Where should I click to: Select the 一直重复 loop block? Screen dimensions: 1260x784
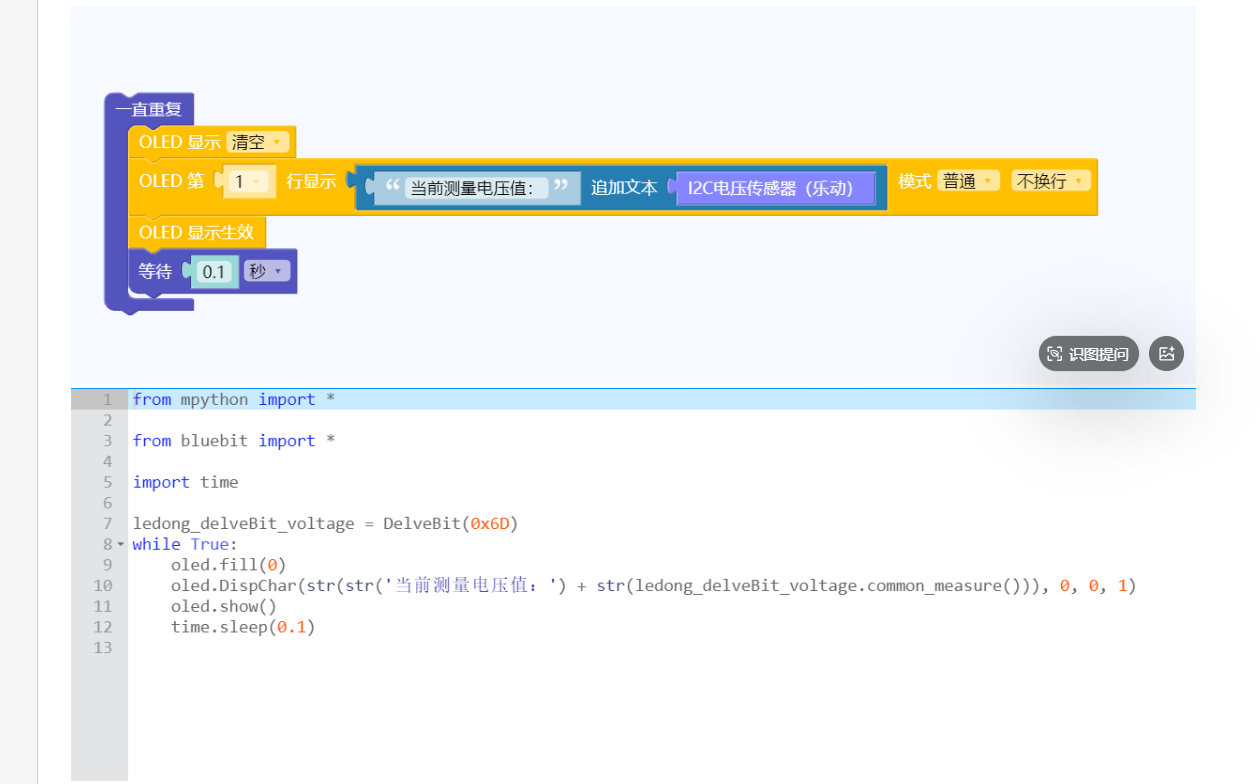tap(150, 109)
